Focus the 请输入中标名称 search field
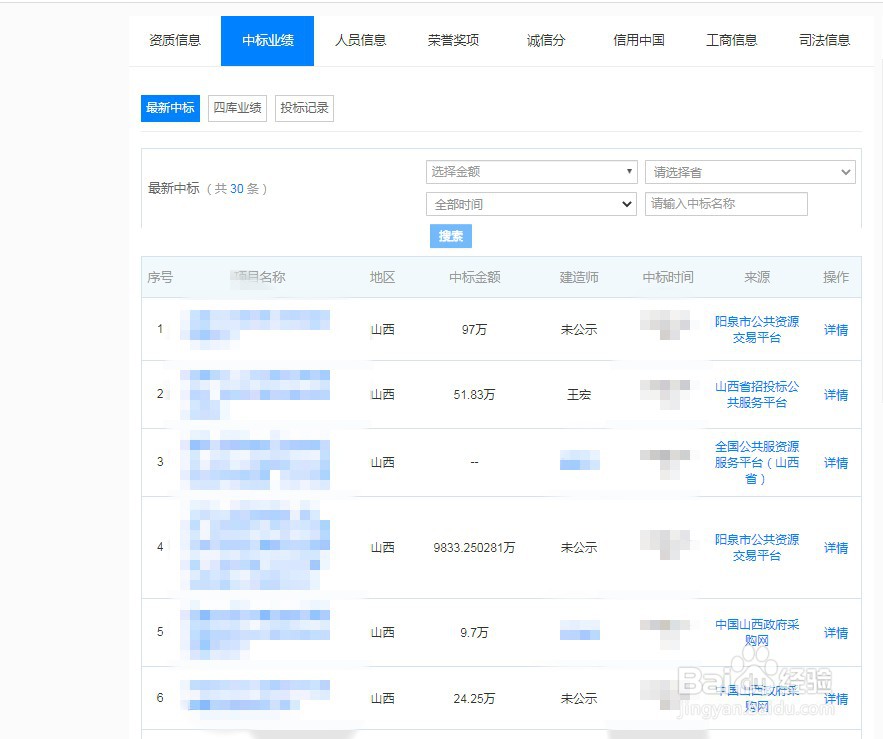This screenshot has height=739, width=883. pyautogui.click(x=726, y=204)
